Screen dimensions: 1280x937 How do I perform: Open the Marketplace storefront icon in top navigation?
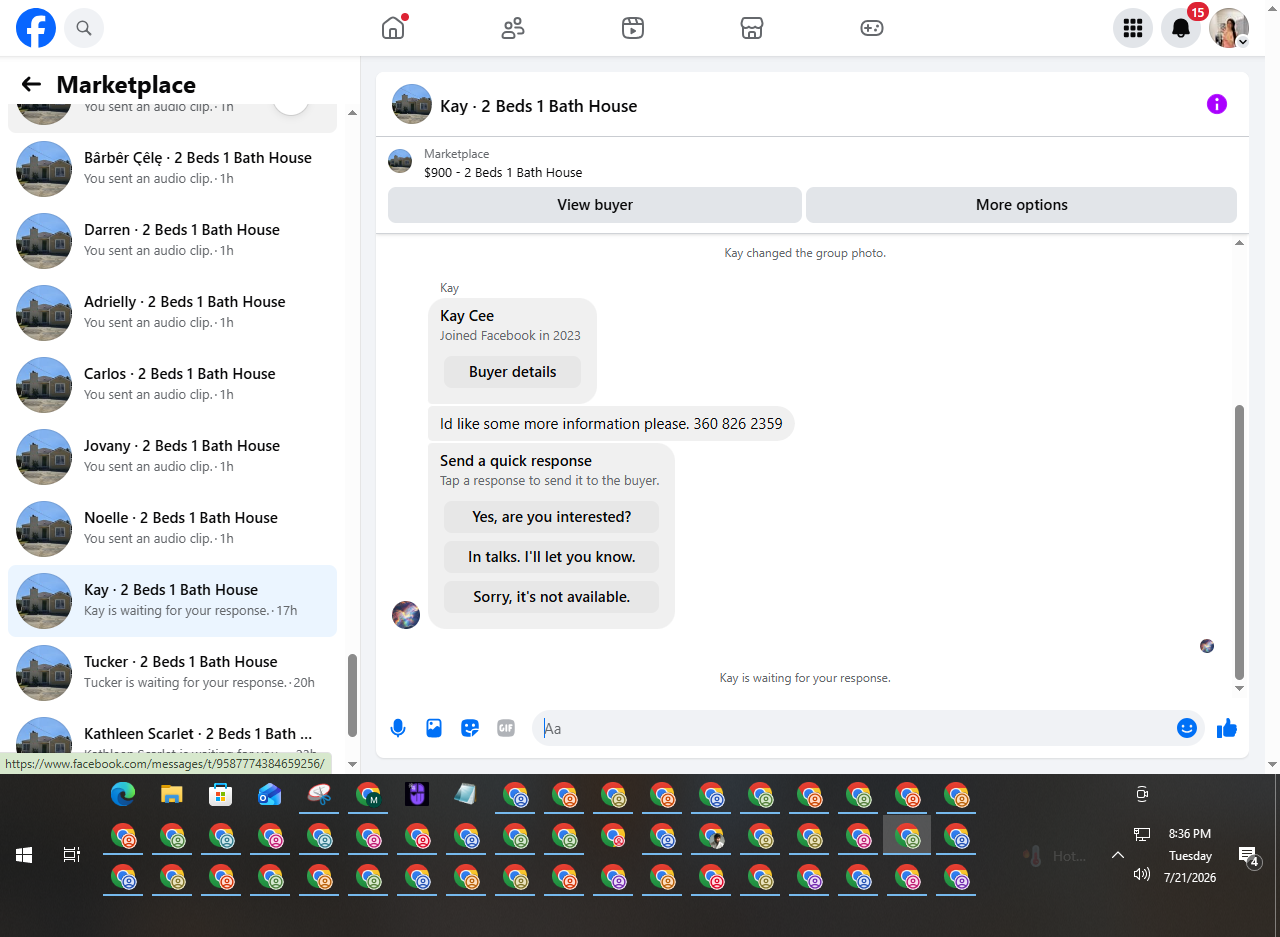752,28
